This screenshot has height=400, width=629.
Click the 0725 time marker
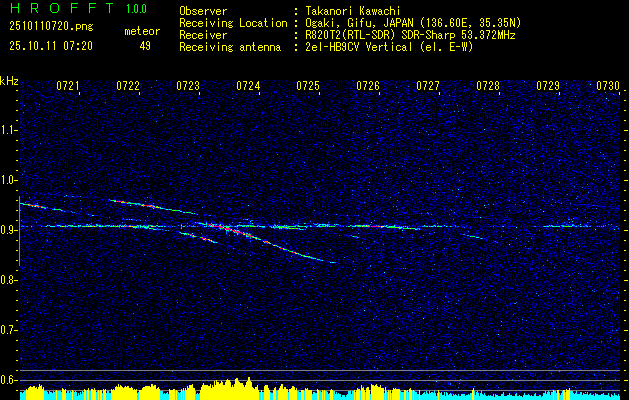308,86
